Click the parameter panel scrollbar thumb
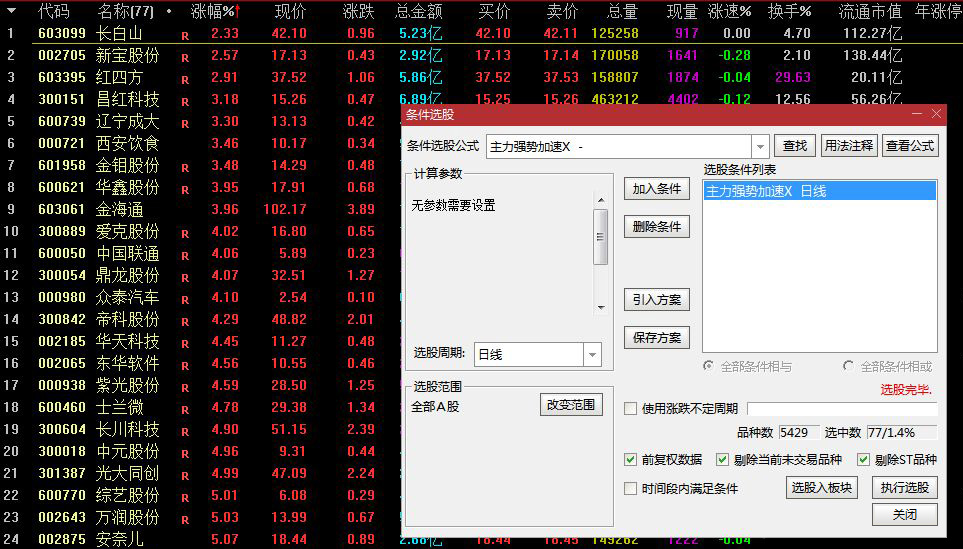The height and width of the screenshot is (549, 963). (601, 236)
